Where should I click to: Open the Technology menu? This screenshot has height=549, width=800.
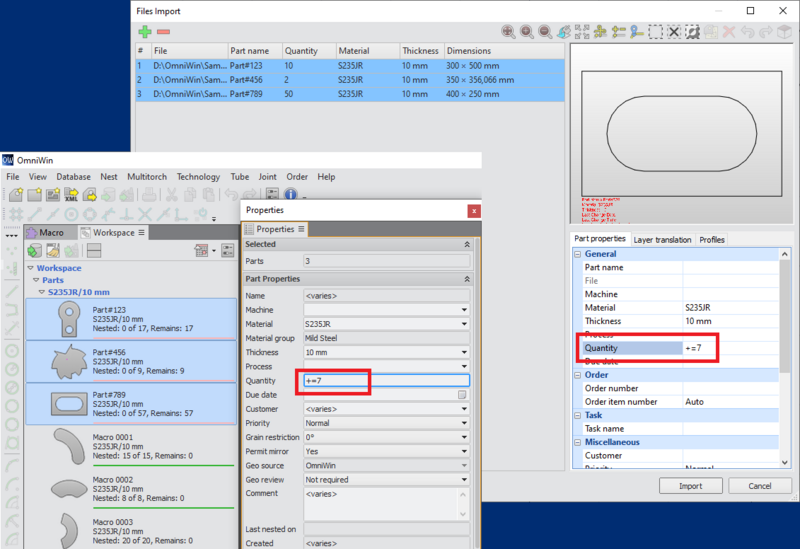click(198, 177)
